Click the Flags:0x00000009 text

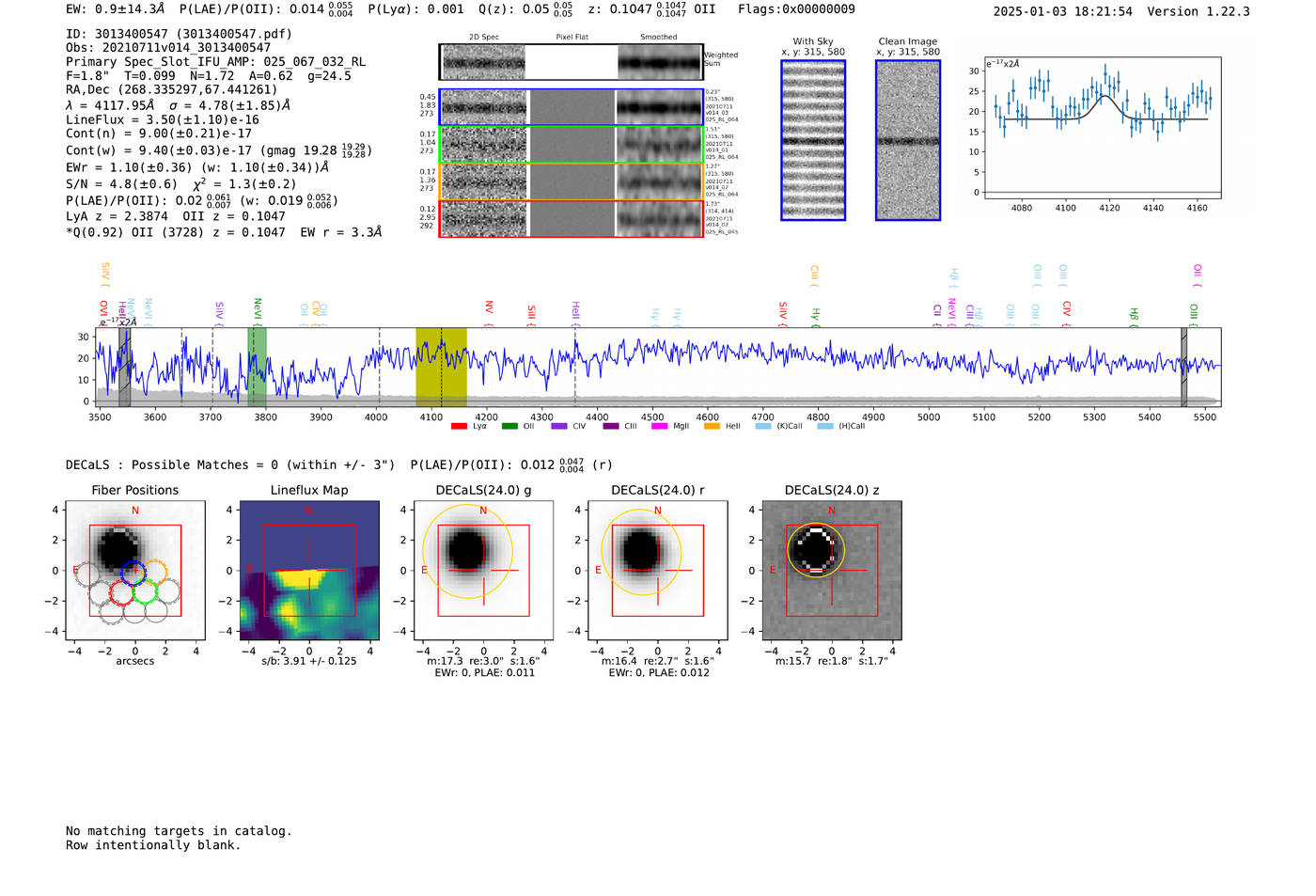pos(796,9)
